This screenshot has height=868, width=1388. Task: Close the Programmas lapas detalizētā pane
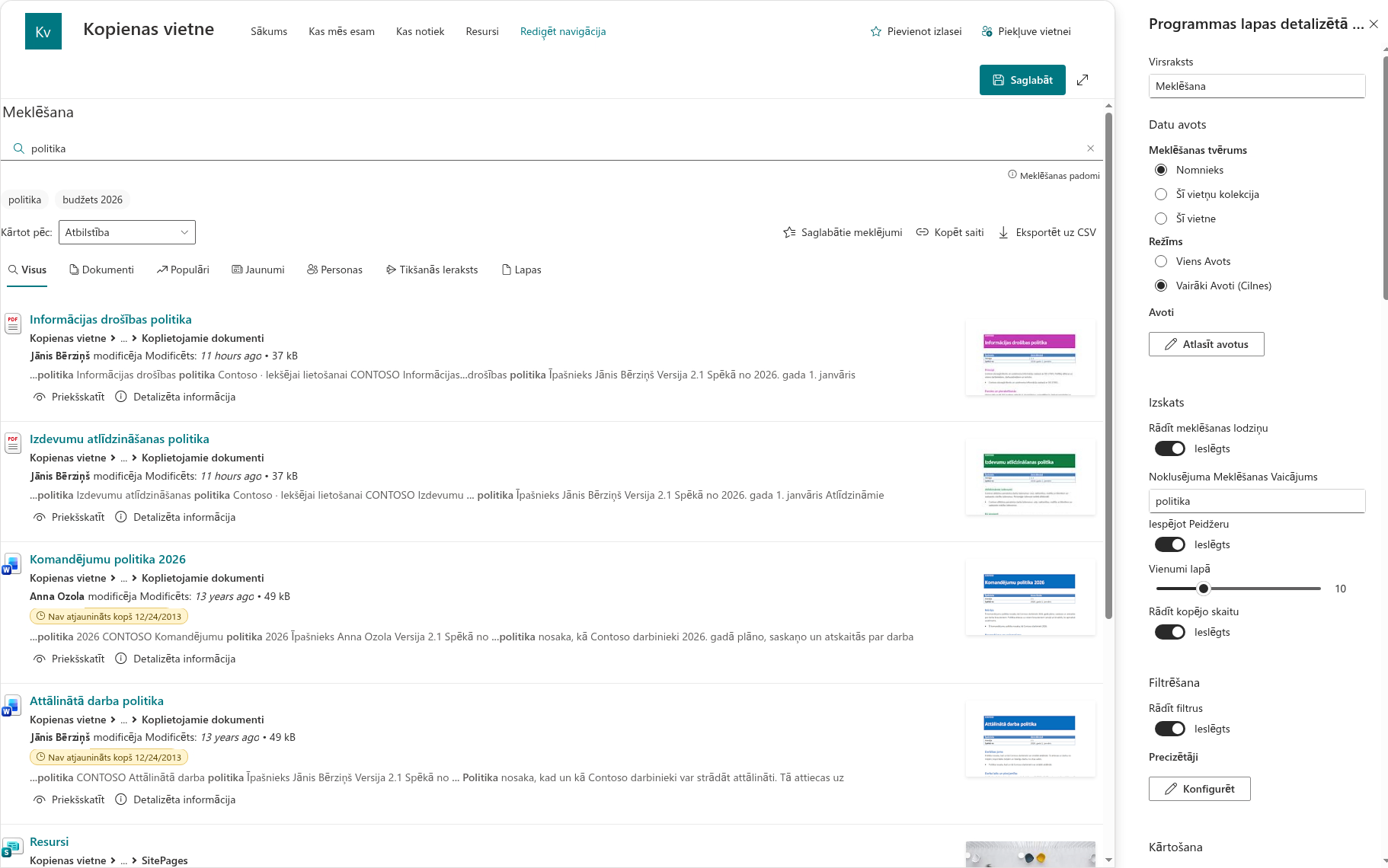pyautogui.click(x=1374, y=24)
